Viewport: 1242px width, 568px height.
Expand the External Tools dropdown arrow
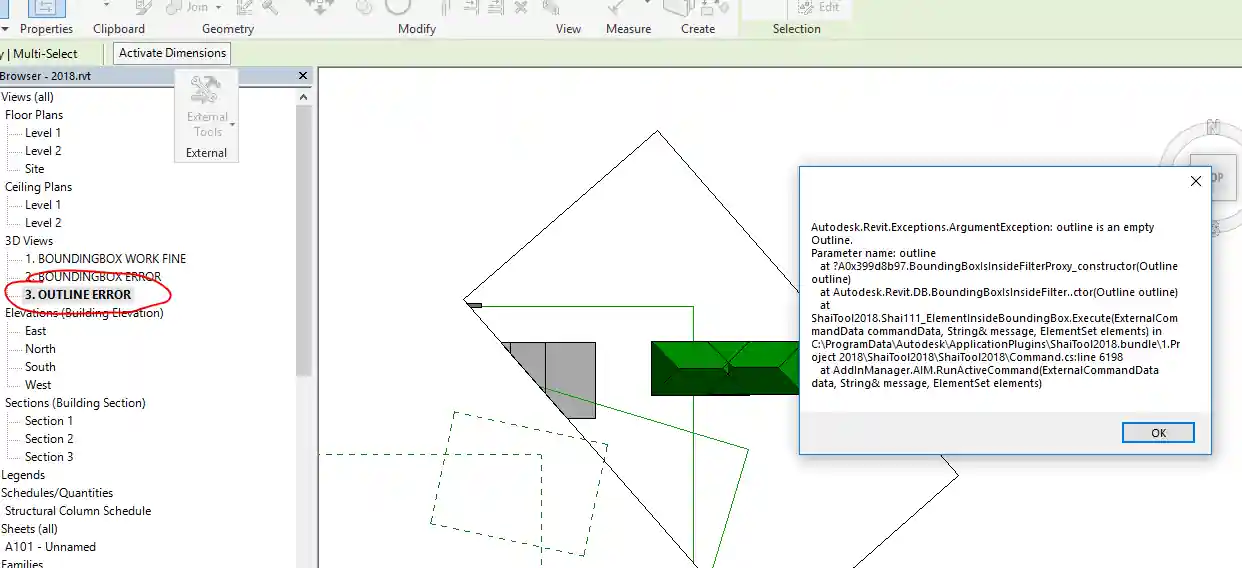[232, 125]
